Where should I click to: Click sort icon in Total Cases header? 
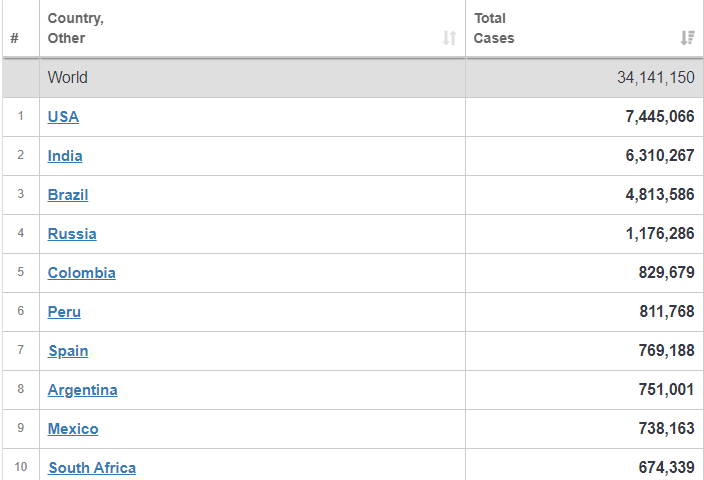[x=687, y=38]
